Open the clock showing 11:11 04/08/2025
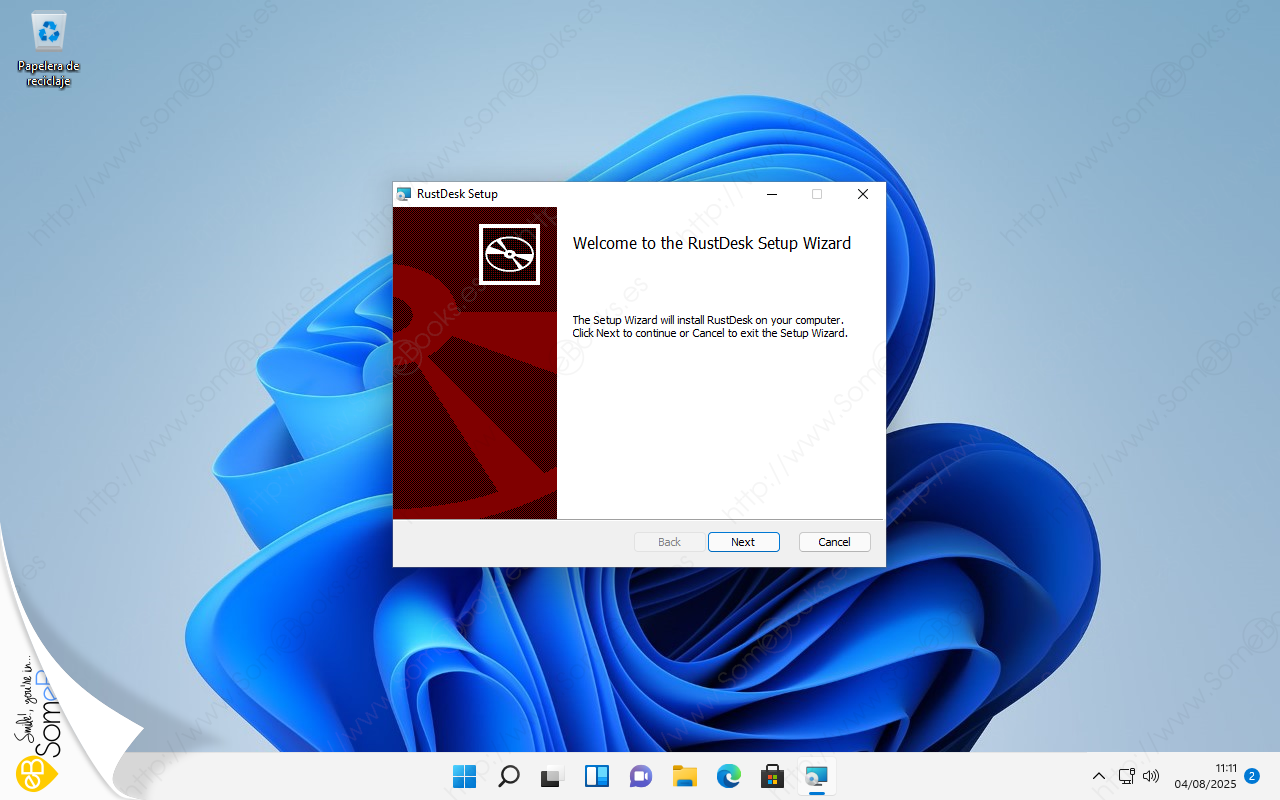 click(1205, 776)
